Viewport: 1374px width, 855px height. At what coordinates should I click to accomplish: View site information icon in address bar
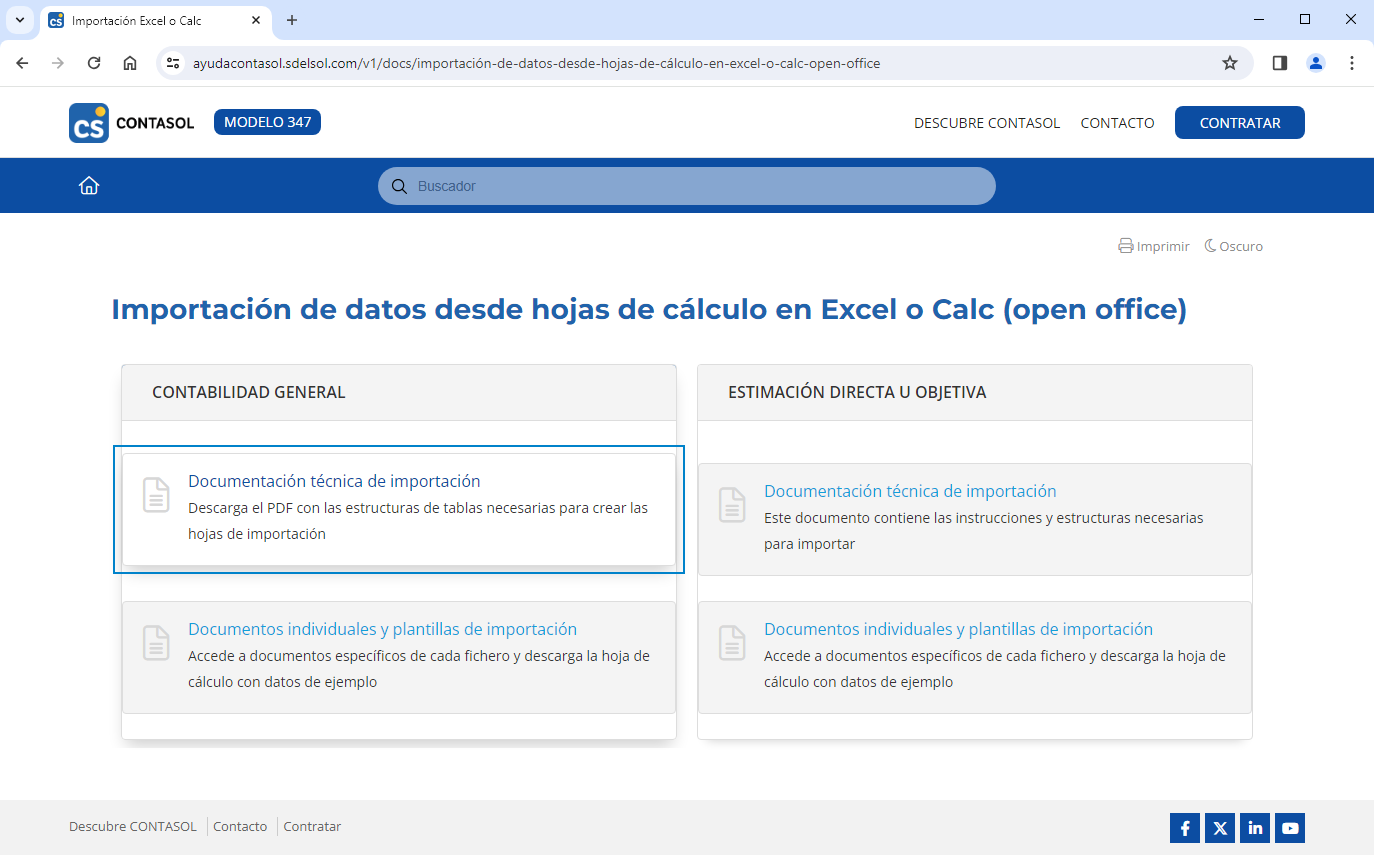pos(173,63)
